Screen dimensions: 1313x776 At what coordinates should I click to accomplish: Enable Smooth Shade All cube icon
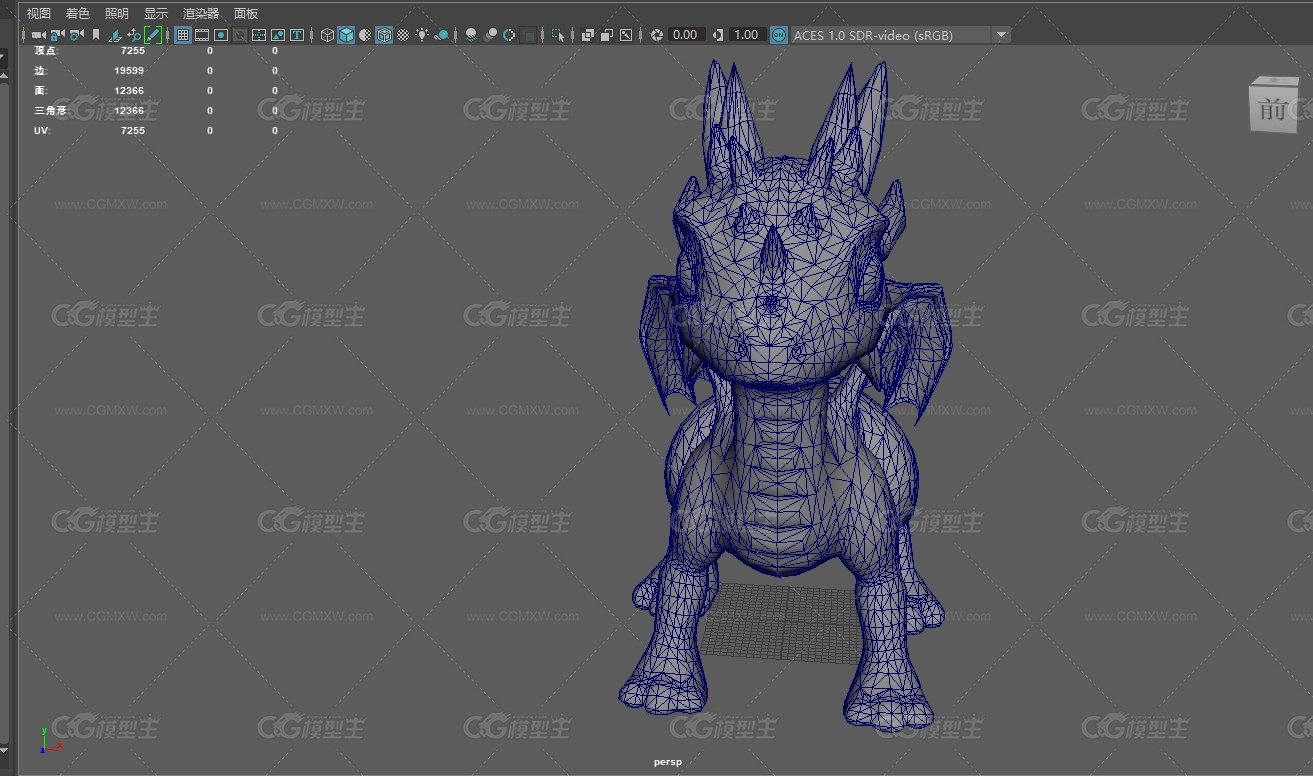point(346,35)
